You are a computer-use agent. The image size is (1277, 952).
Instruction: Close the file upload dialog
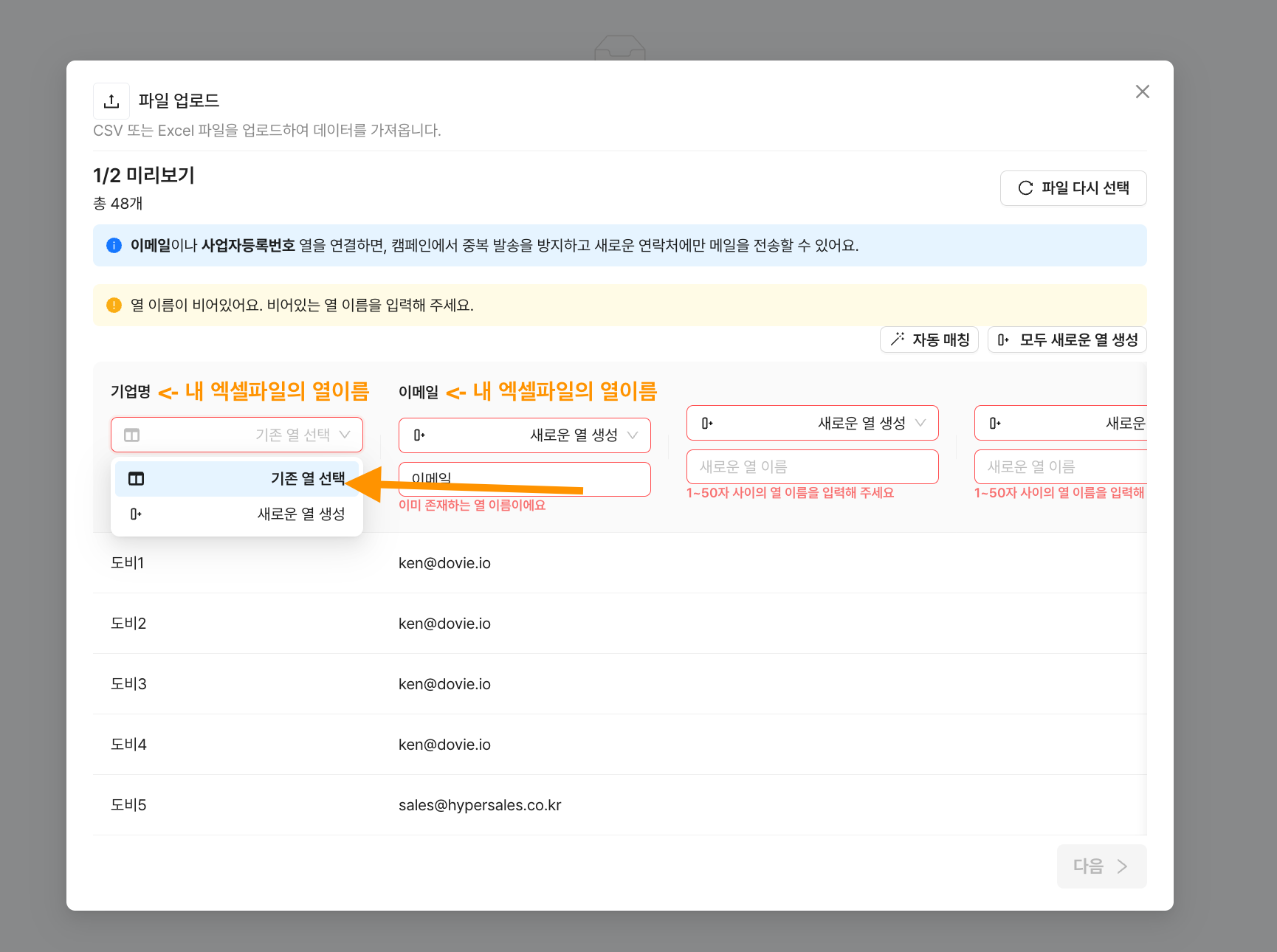tap(1142, 92)
